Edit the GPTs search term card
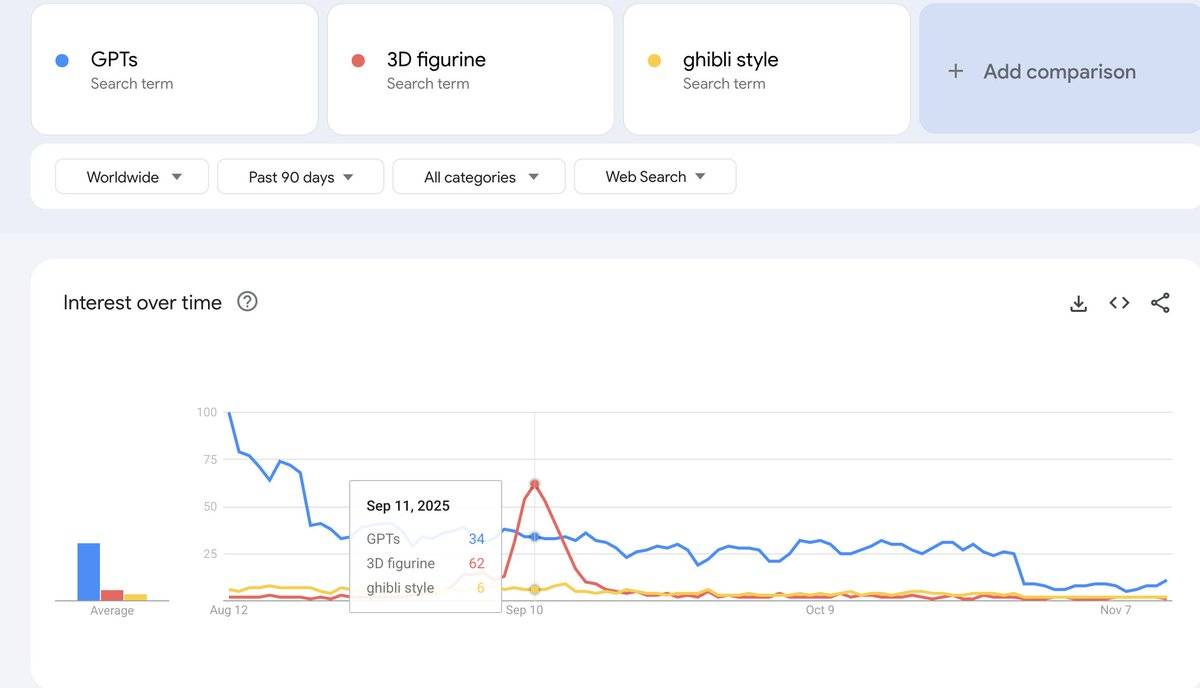Image resolution: width=1200 pixels, height=688 pixels. (x=174, y=69)
